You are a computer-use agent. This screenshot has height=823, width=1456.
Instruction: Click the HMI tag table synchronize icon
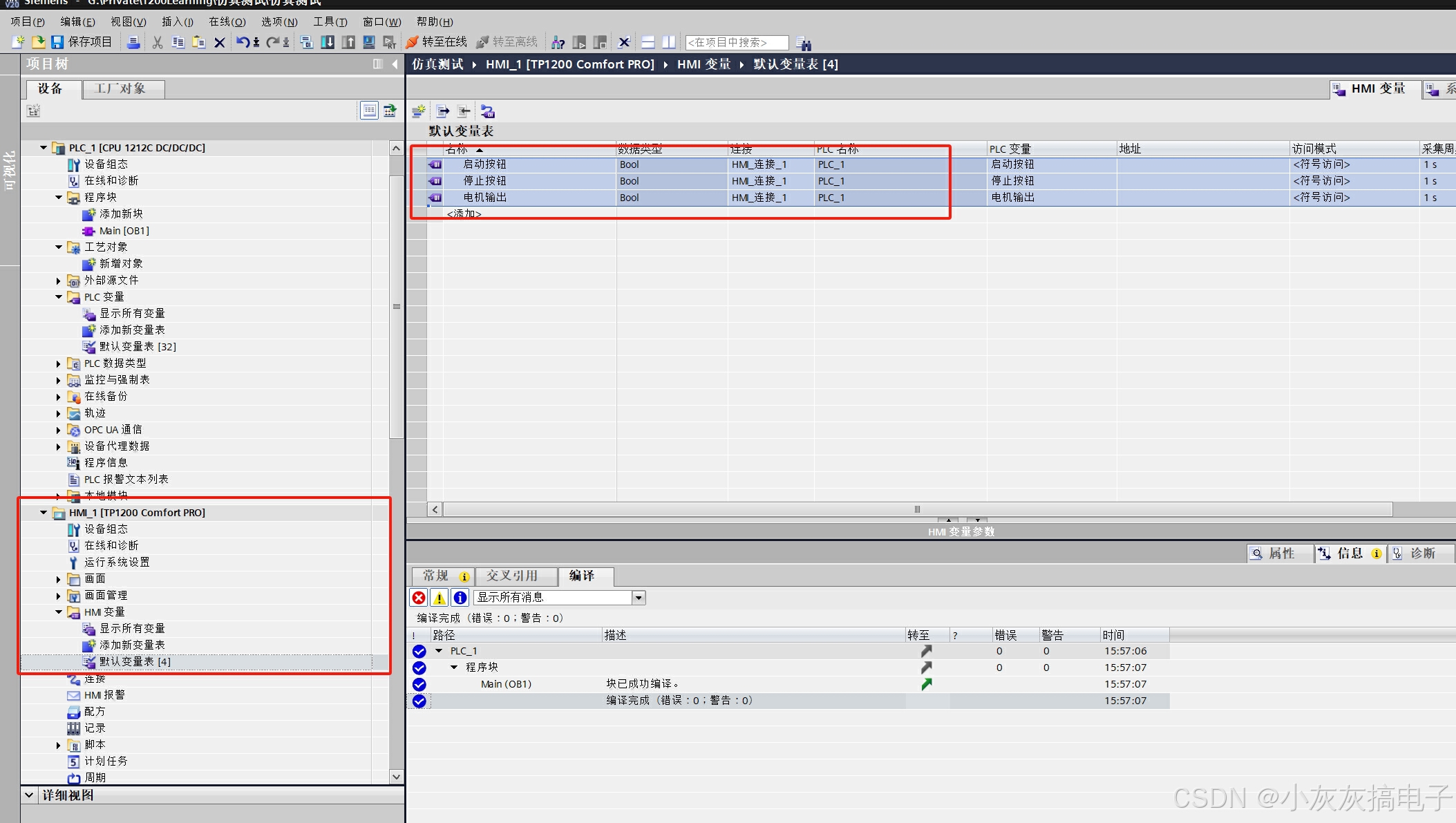coord(488,111)
